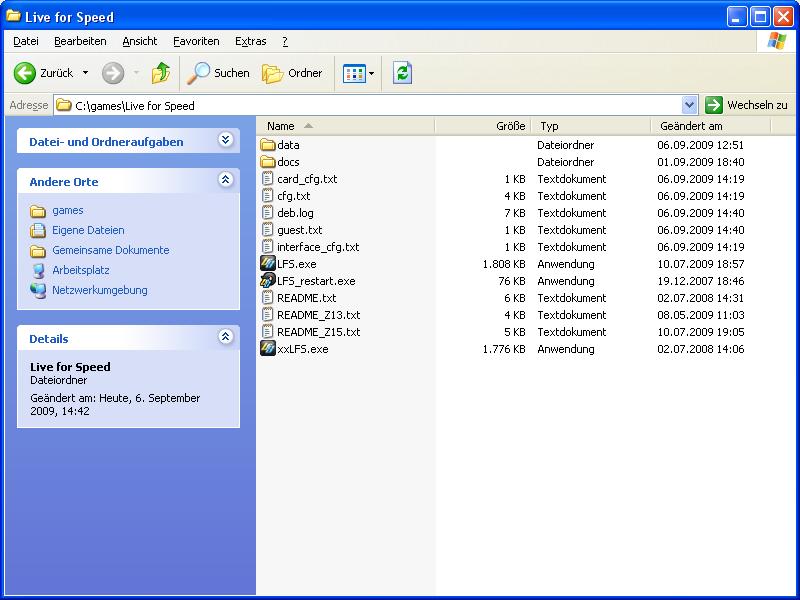The image size is (800, 600).
Task: Click the size value 1.808 KB
Action: pyautogui.click(x=504, y=264)
